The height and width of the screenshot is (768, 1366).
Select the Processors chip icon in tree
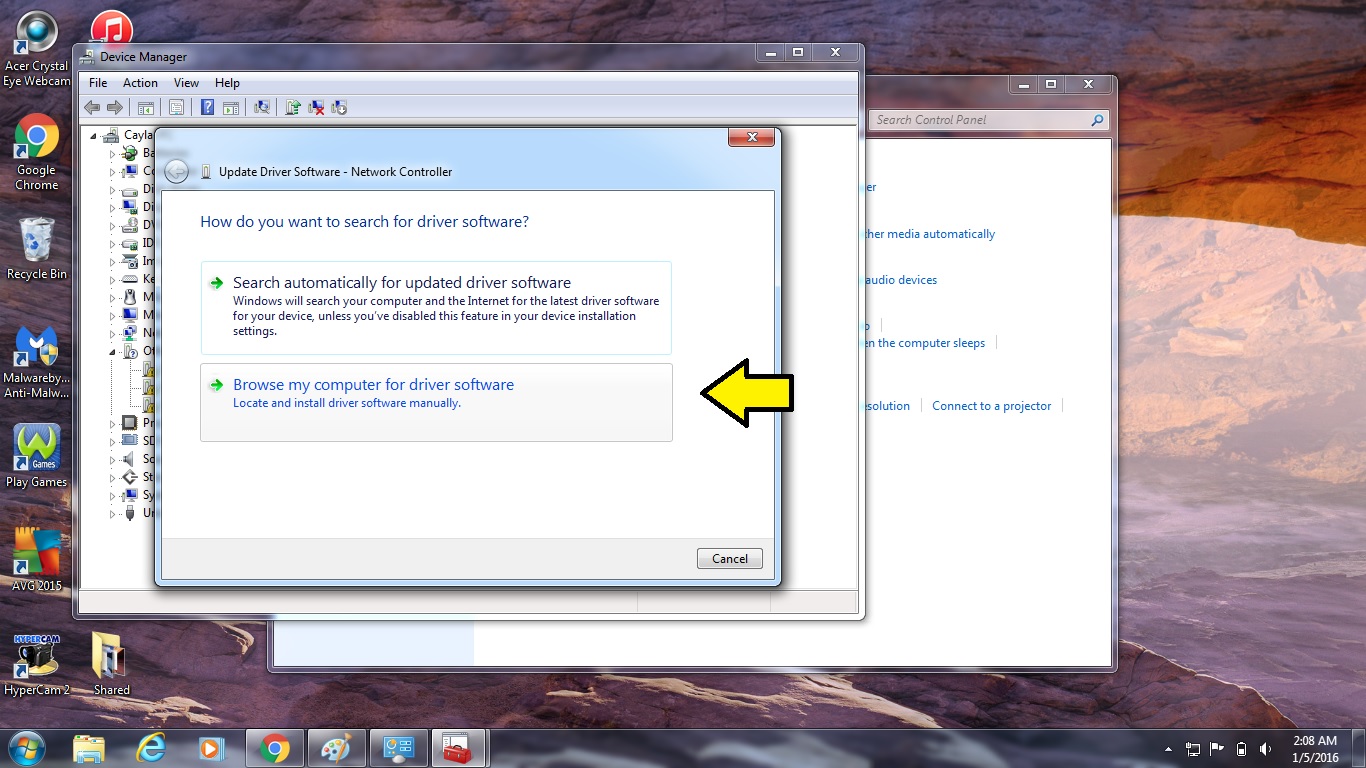[129, 423]
